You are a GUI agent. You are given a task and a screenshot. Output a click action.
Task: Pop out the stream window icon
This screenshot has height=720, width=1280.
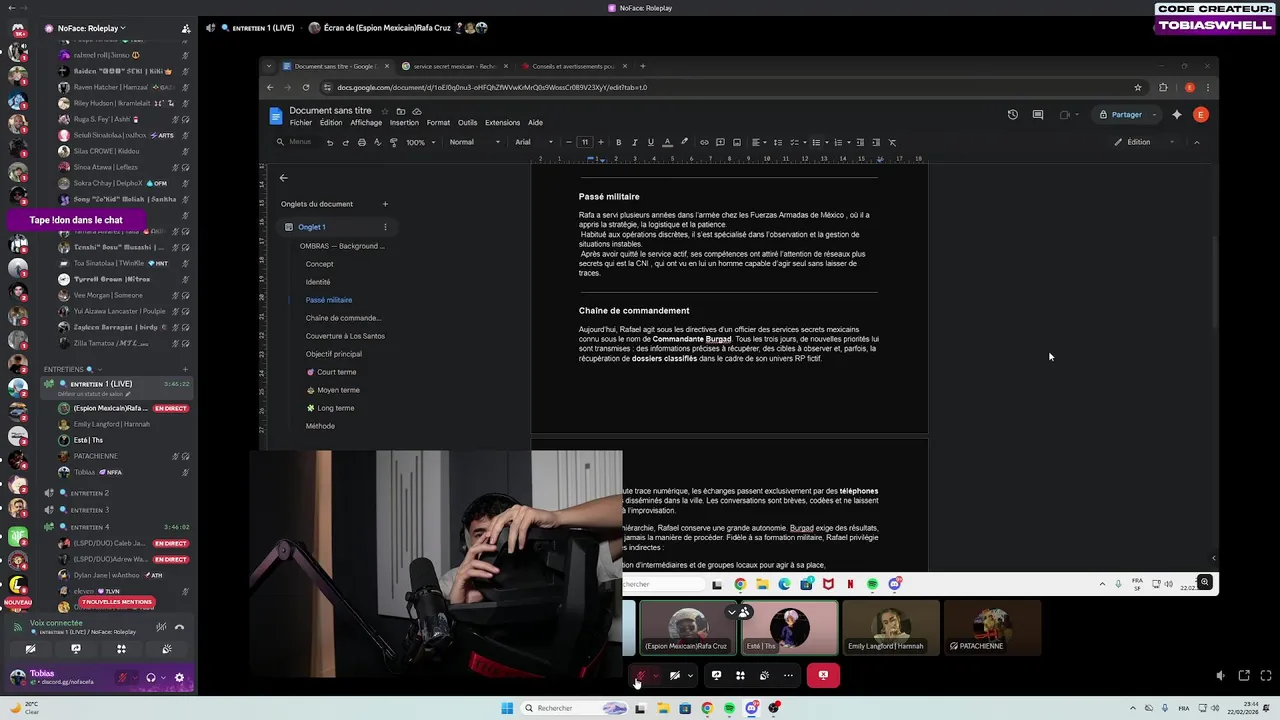coord(1244,676)
